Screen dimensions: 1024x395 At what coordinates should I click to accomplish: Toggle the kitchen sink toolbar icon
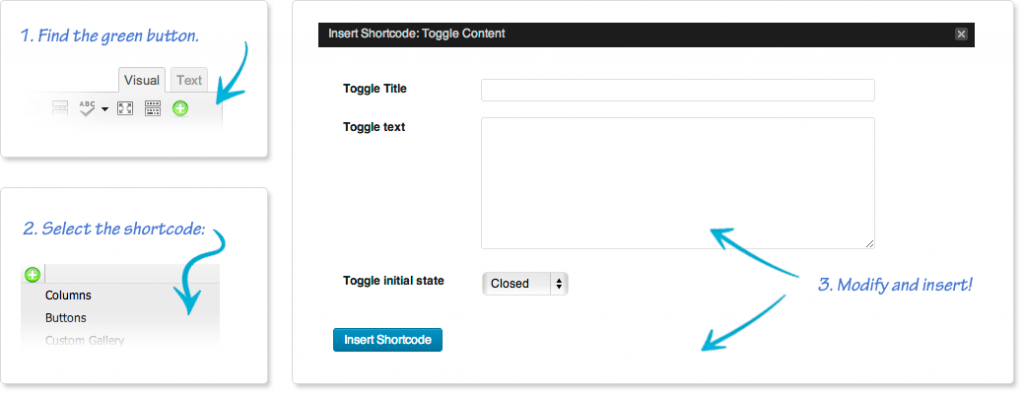tap(152, 108)
